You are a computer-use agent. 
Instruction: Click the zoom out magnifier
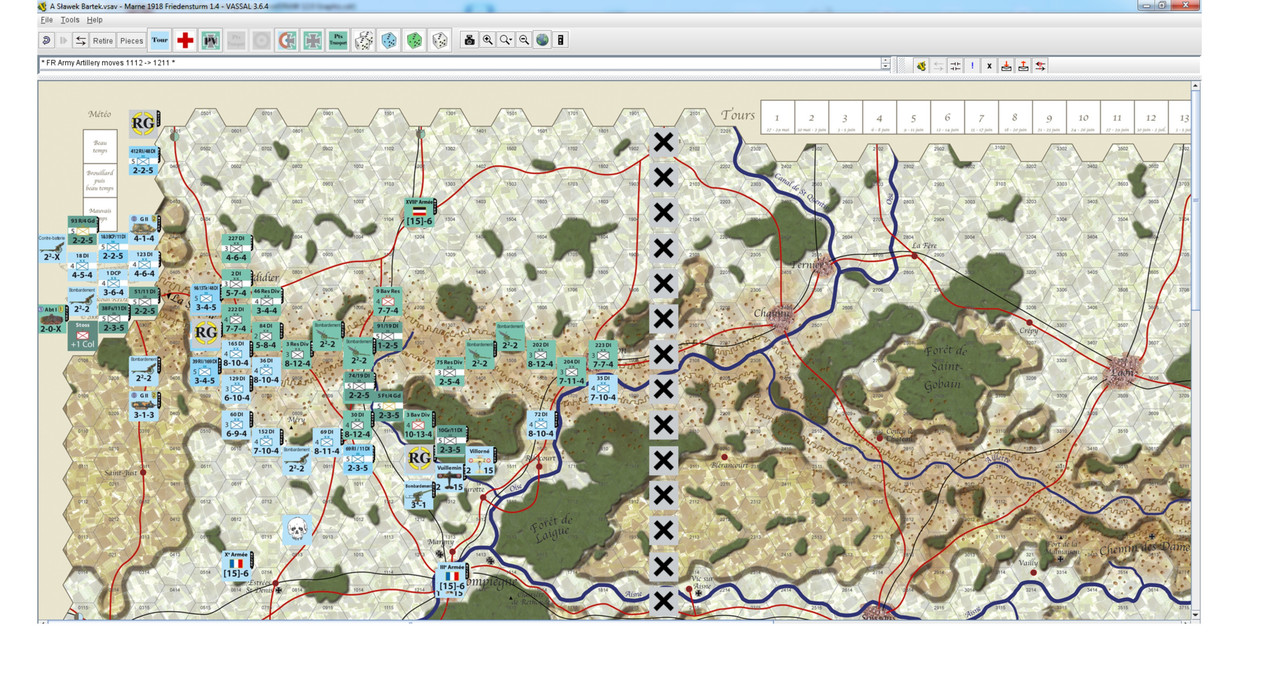pos(524,40)
